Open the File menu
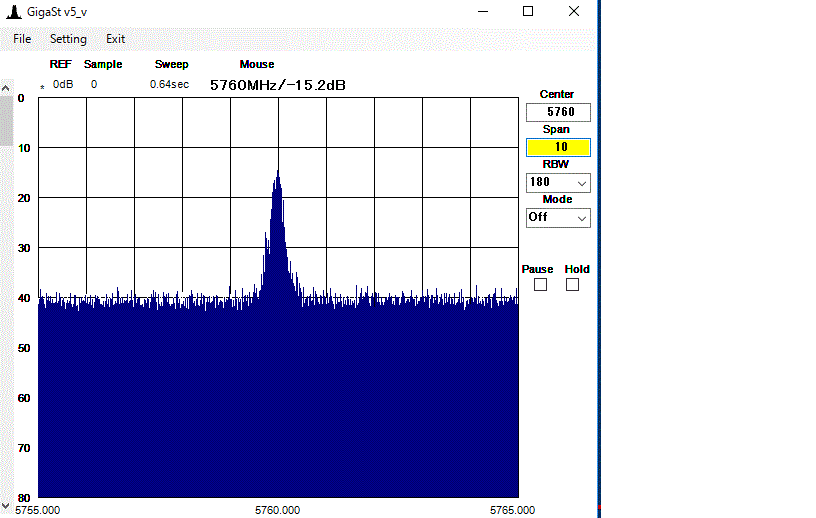The height and width of the screenshot is (518, 816). (22, 39)
